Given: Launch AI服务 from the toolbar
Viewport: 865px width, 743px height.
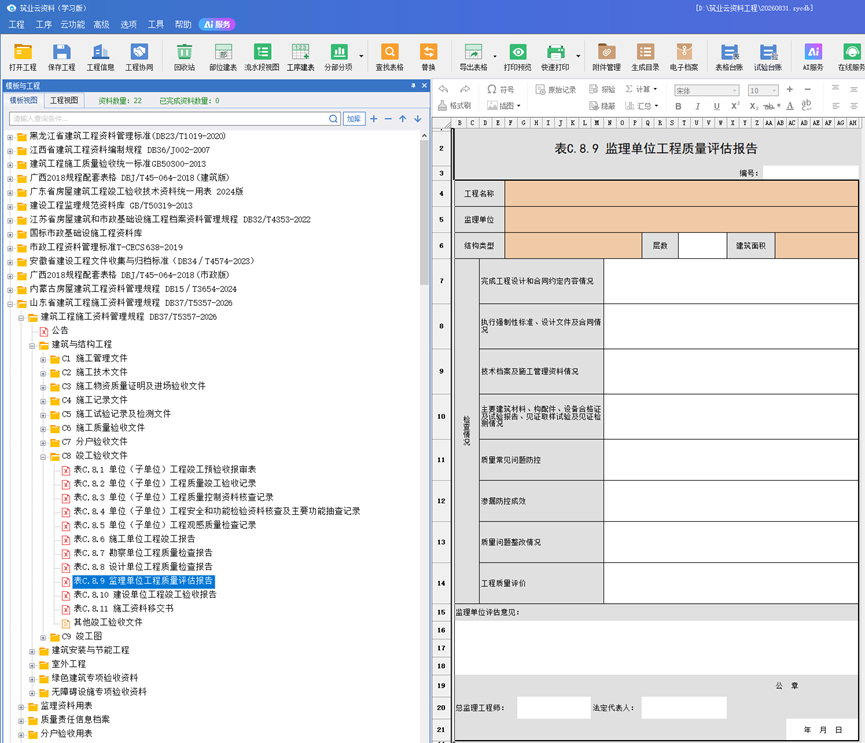Looking at the screenshot, I should pos(813,57).
